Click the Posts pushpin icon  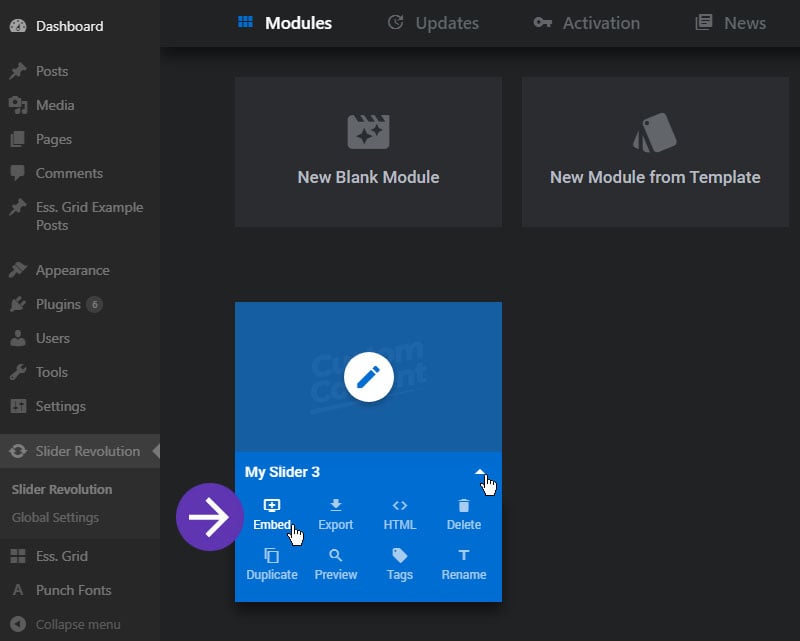18,71
